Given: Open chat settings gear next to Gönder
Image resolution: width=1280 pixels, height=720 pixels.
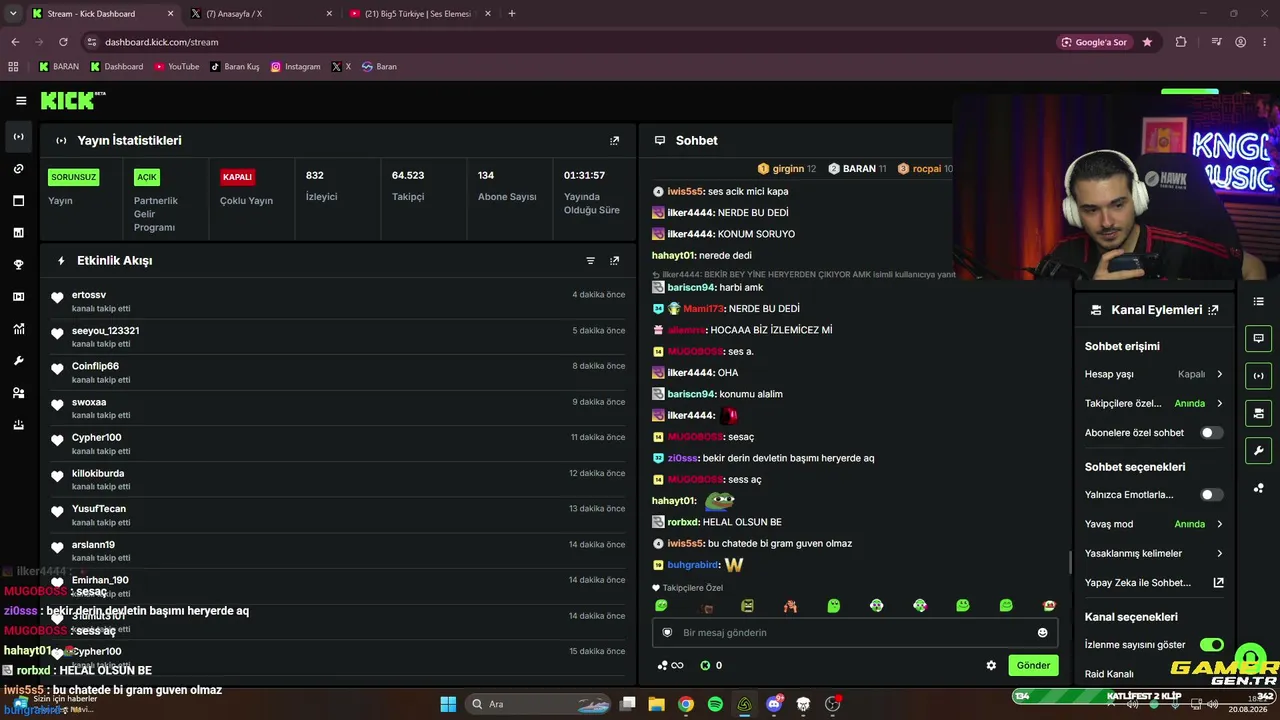Looking at the screenshot, I should 991,665.
